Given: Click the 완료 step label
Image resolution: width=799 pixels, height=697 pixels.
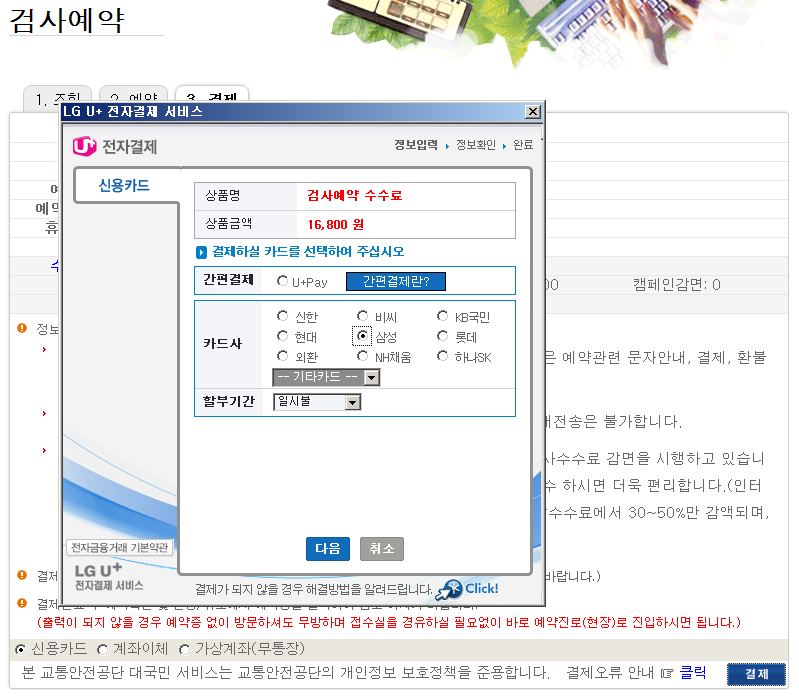Looking at the screenshot, I should tap(523, 145).
